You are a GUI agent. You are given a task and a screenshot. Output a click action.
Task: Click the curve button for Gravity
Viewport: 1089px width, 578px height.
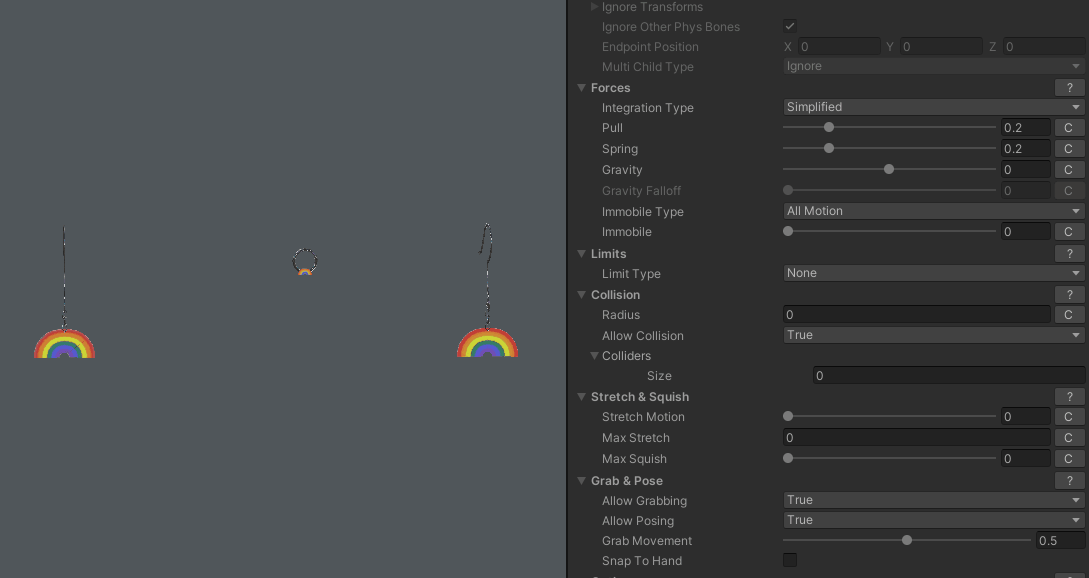[x=1068, y=170]
